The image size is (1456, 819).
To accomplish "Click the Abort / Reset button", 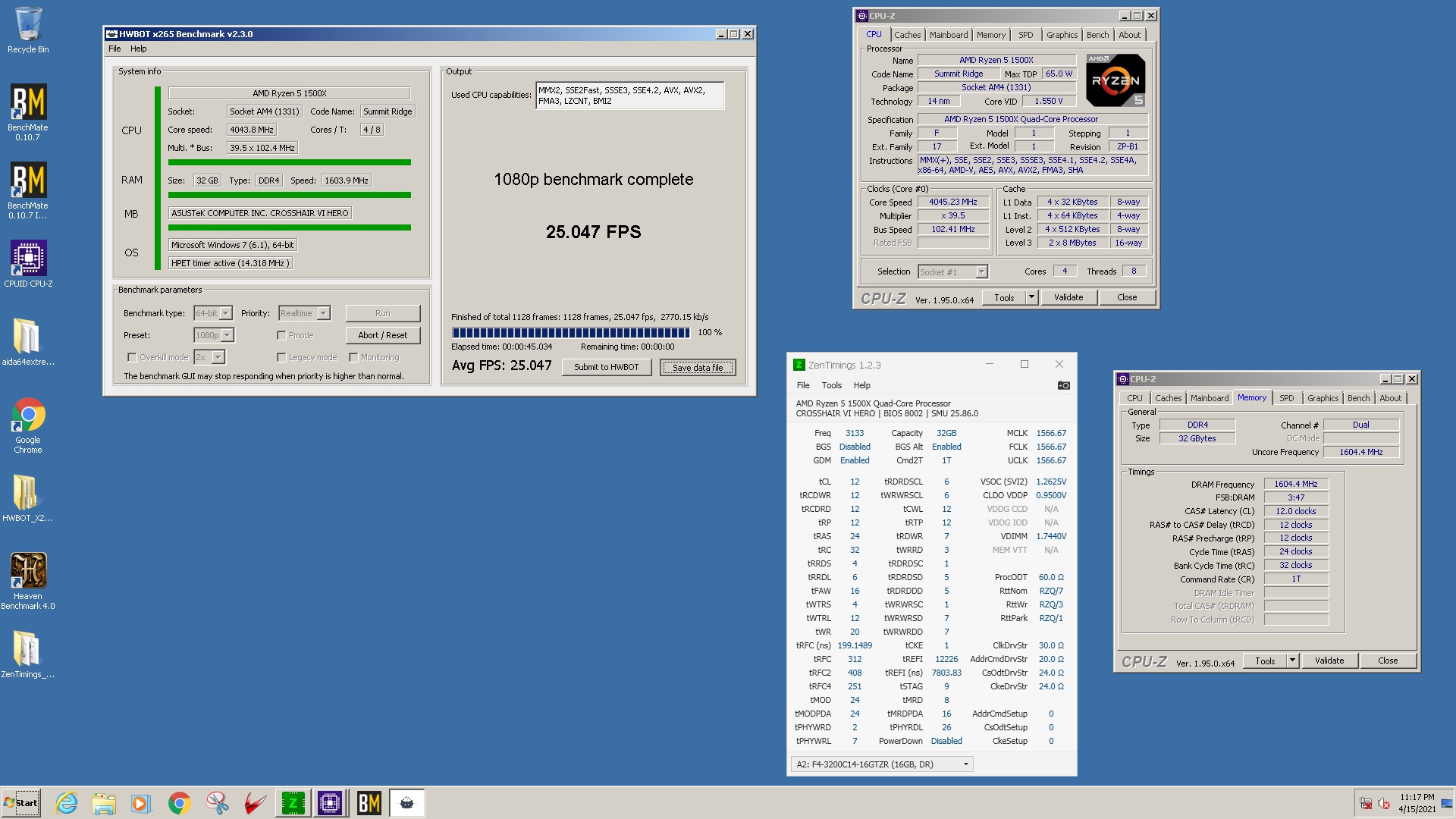I will 383,335.
